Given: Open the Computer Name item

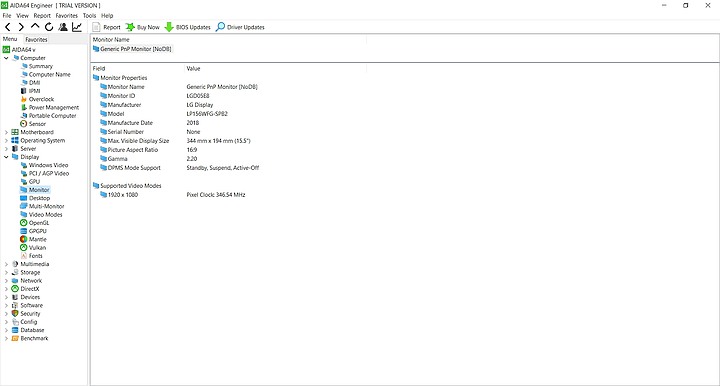Looking at the screenshot, I should coord(50,74).
